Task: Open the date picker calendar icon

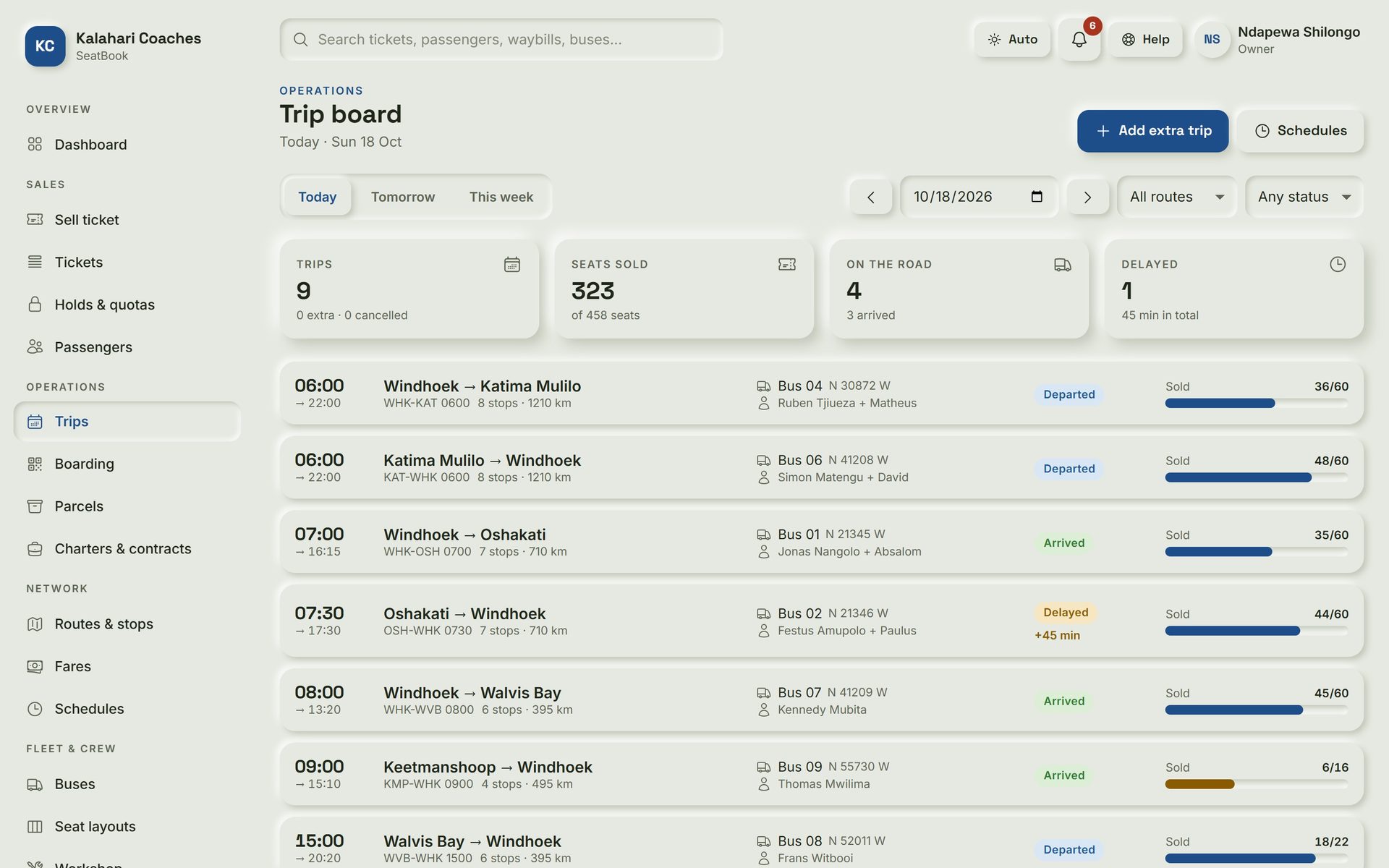Action: (1037, 197)
